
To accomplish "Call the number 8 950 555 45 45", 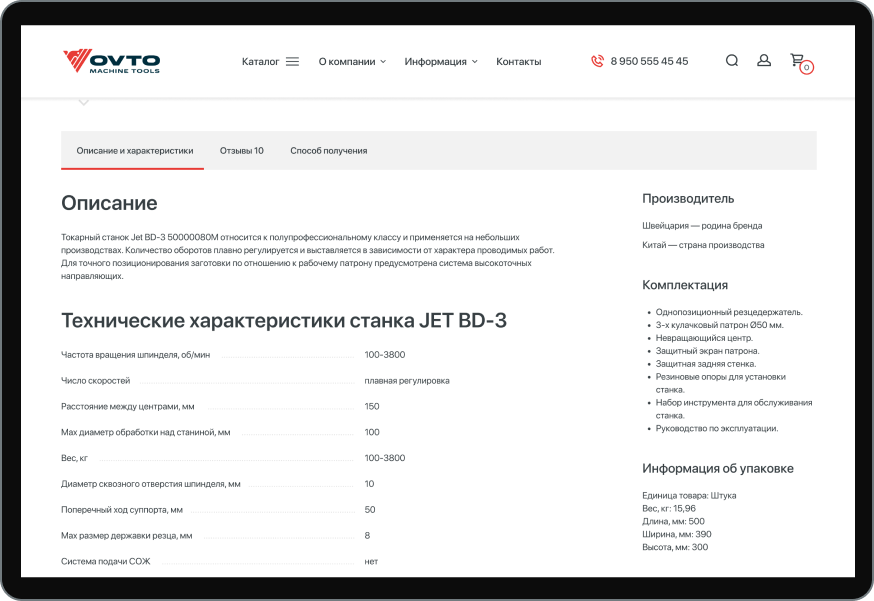I will coord(649,61).
